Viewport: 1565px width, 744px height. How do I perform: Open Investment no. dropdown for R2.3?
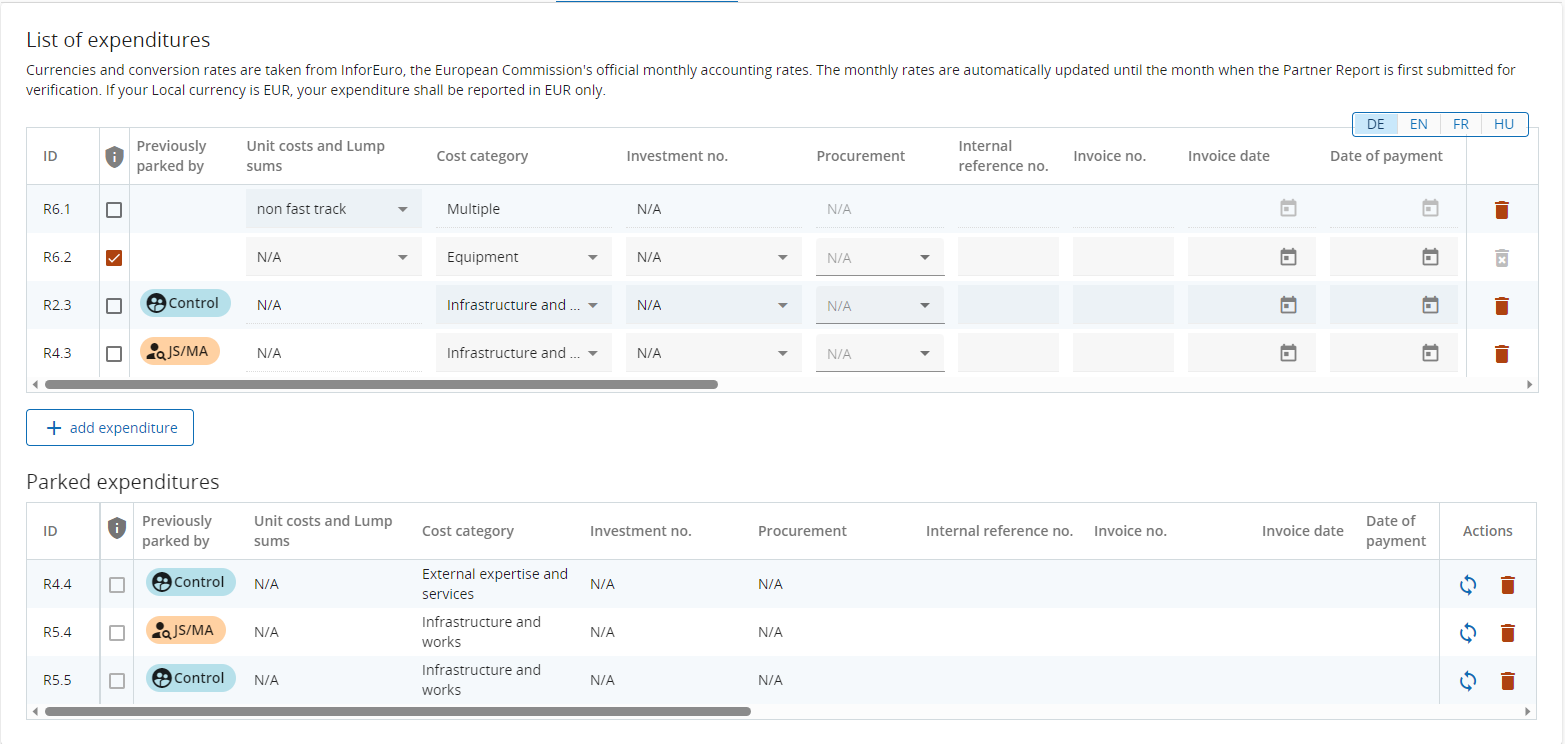point(713,305)
